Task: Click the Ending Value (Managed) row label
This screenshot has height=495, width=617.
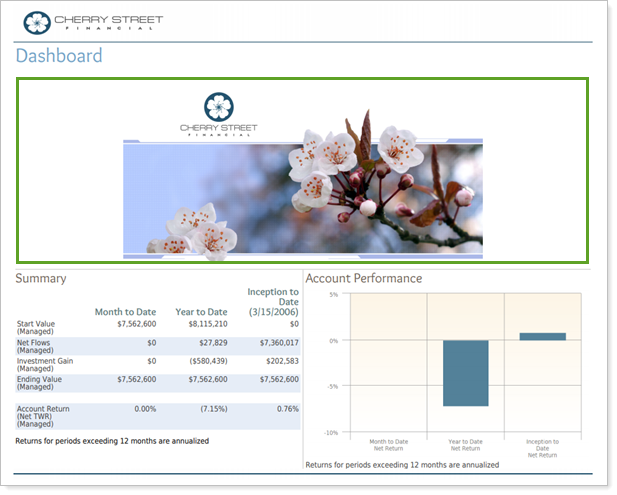Action: point(39,383)
